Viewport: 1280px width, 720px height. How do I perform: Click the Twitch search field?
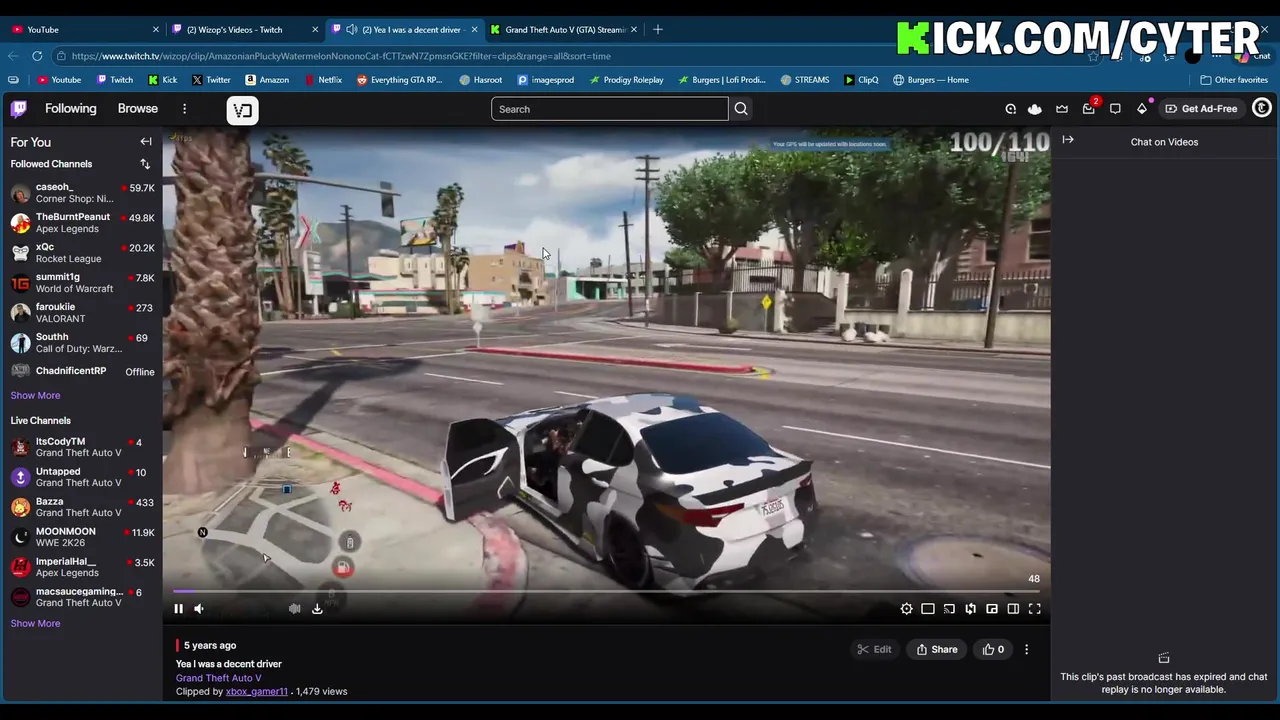[x=609, y=109]
